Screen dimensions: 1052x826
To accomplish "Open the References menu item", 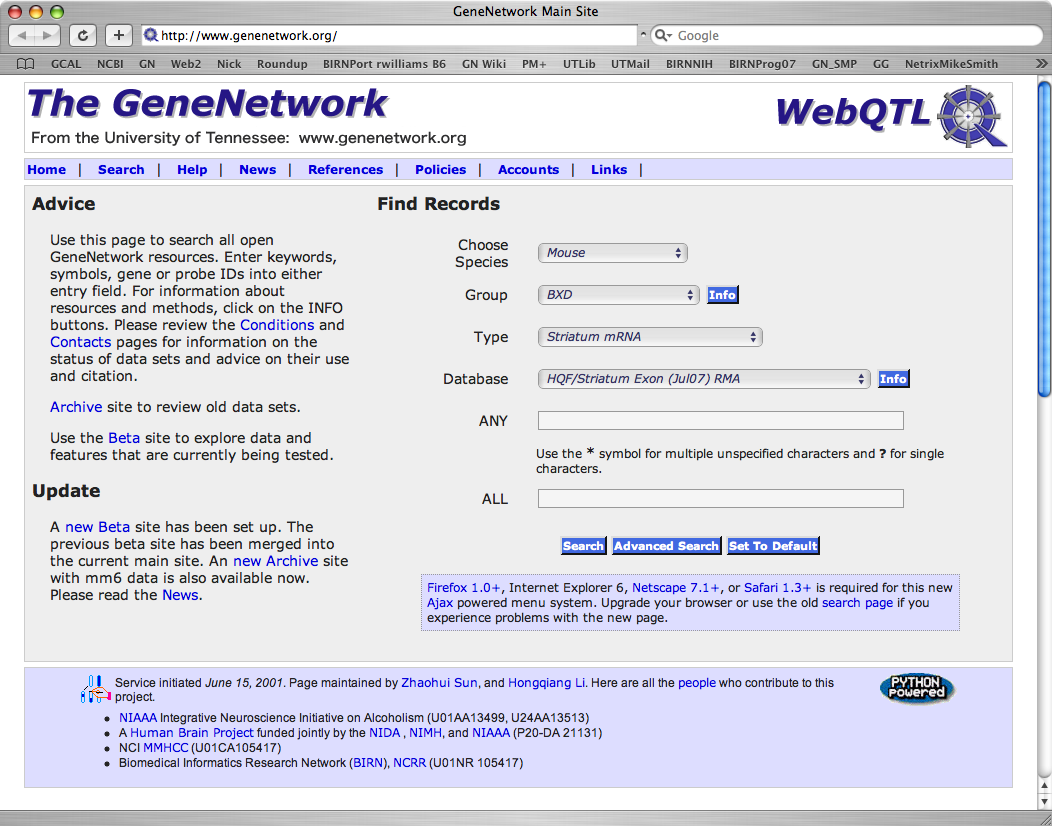I will 345,170.
